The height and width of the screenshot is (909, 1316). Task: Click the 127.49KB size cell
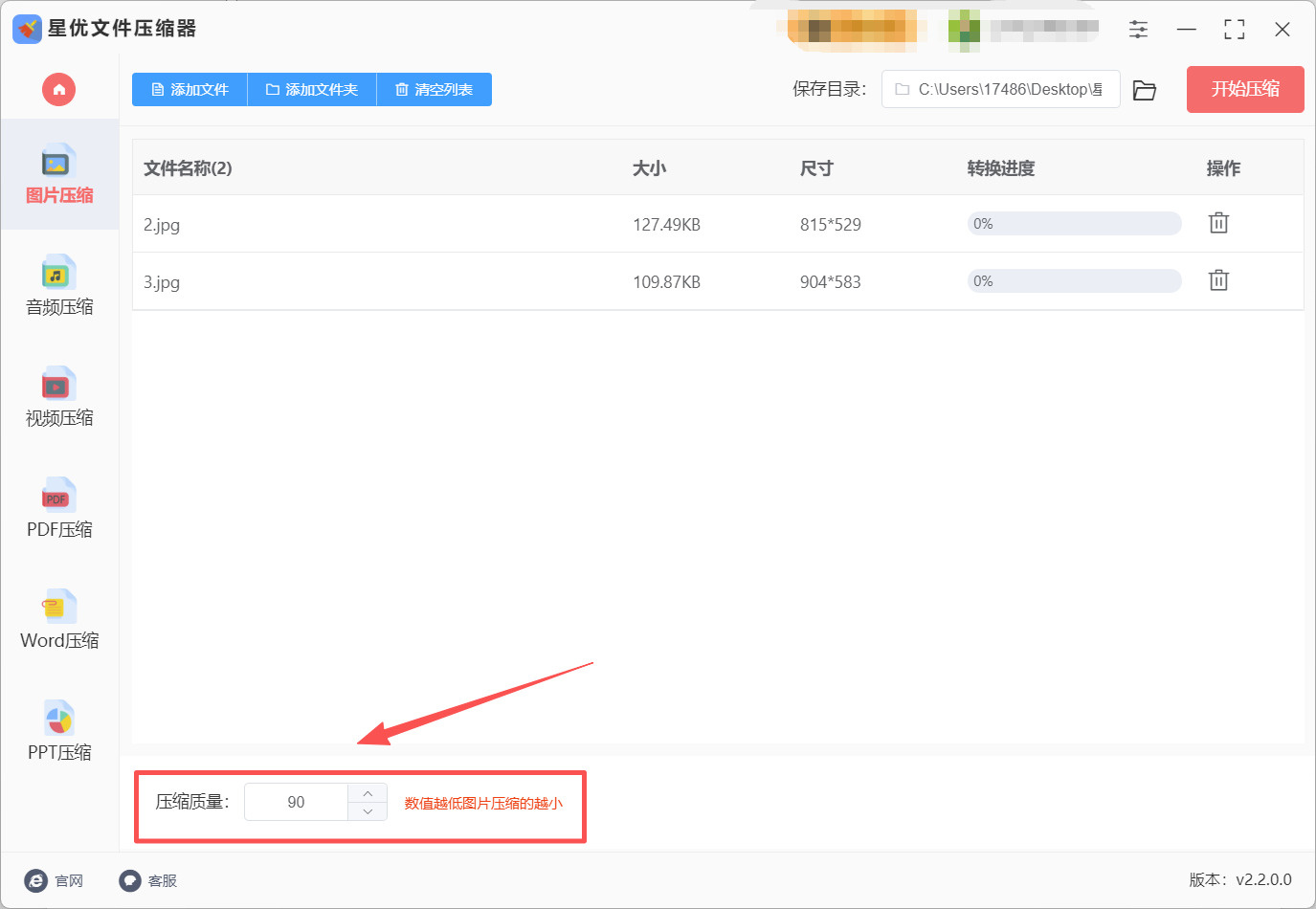(667, 225)
